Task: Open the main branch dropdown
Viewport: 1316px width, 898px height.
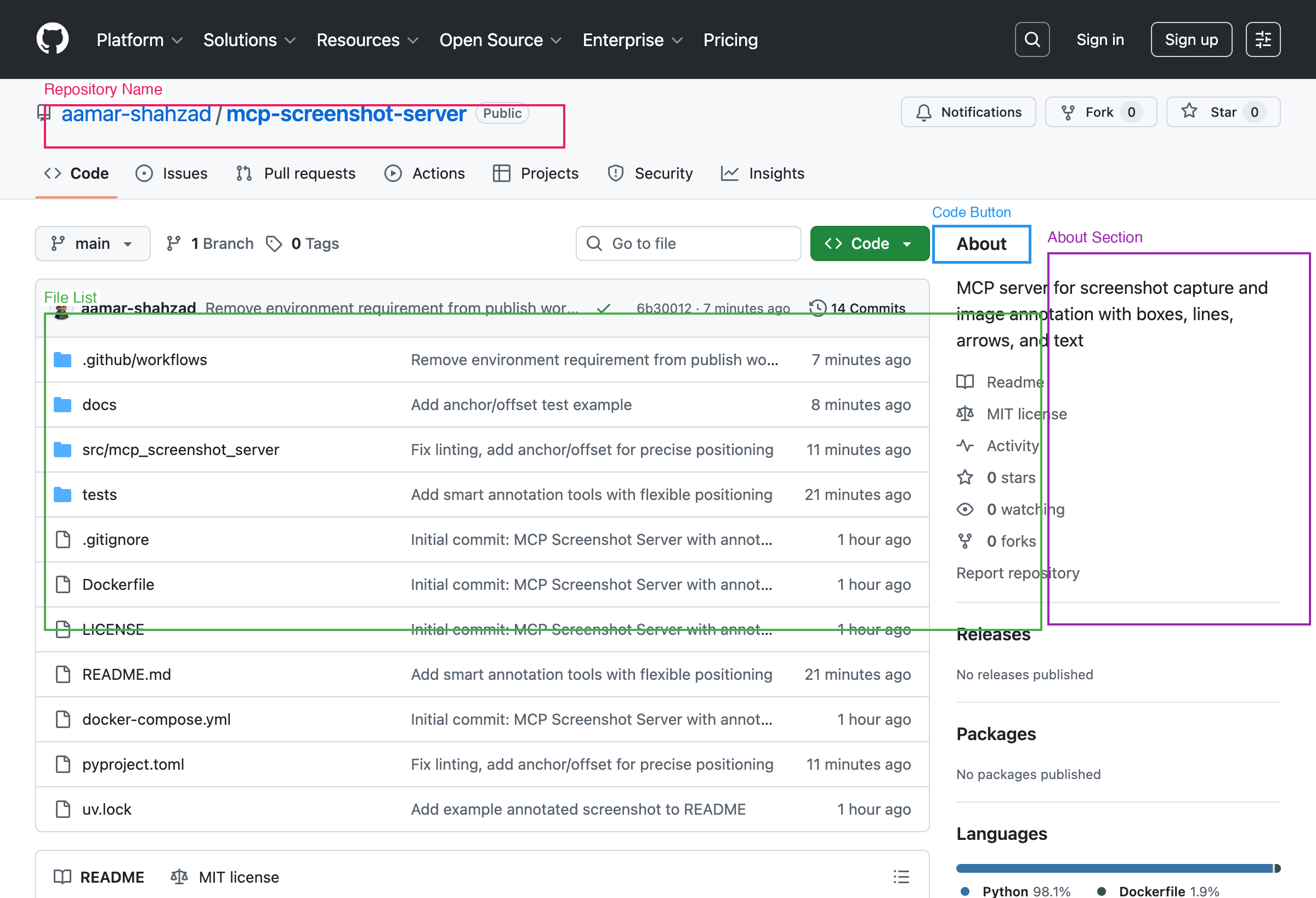Action: coord(93,243)
